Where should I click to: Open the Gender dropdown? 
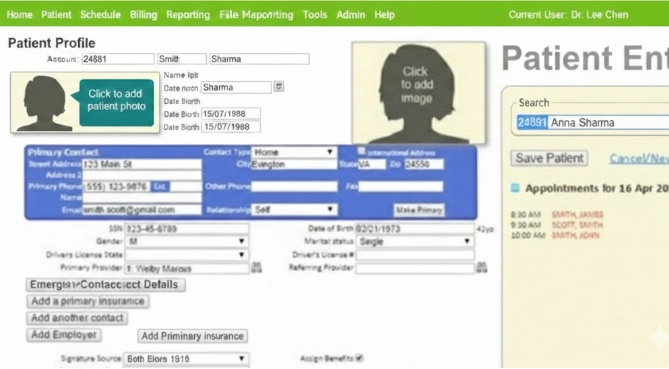[x=187, y=241]
